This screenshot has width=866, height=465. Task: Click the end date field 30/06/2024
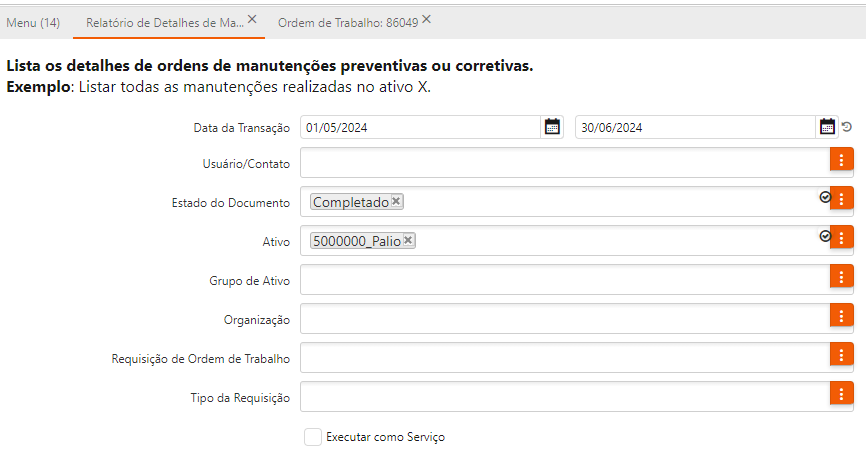pos(695,127)
